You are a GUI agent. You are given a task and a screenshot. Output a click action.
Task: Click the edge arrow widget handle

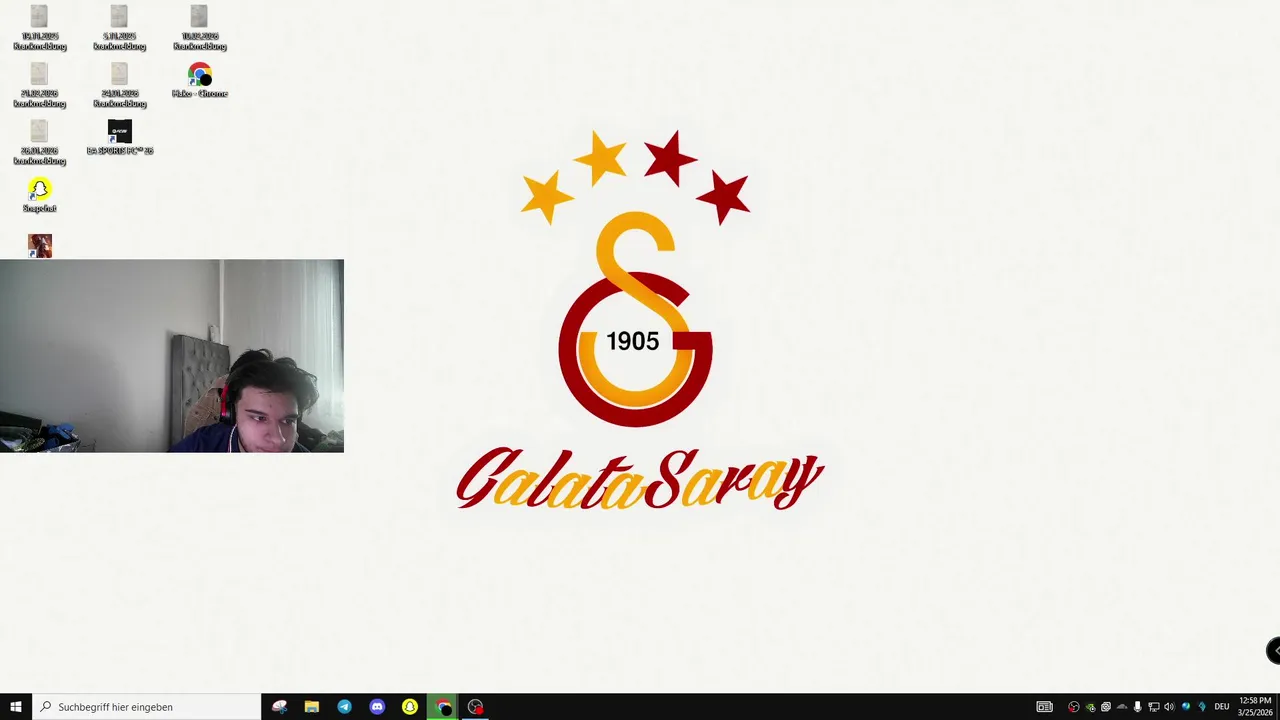coord(1274,650)
